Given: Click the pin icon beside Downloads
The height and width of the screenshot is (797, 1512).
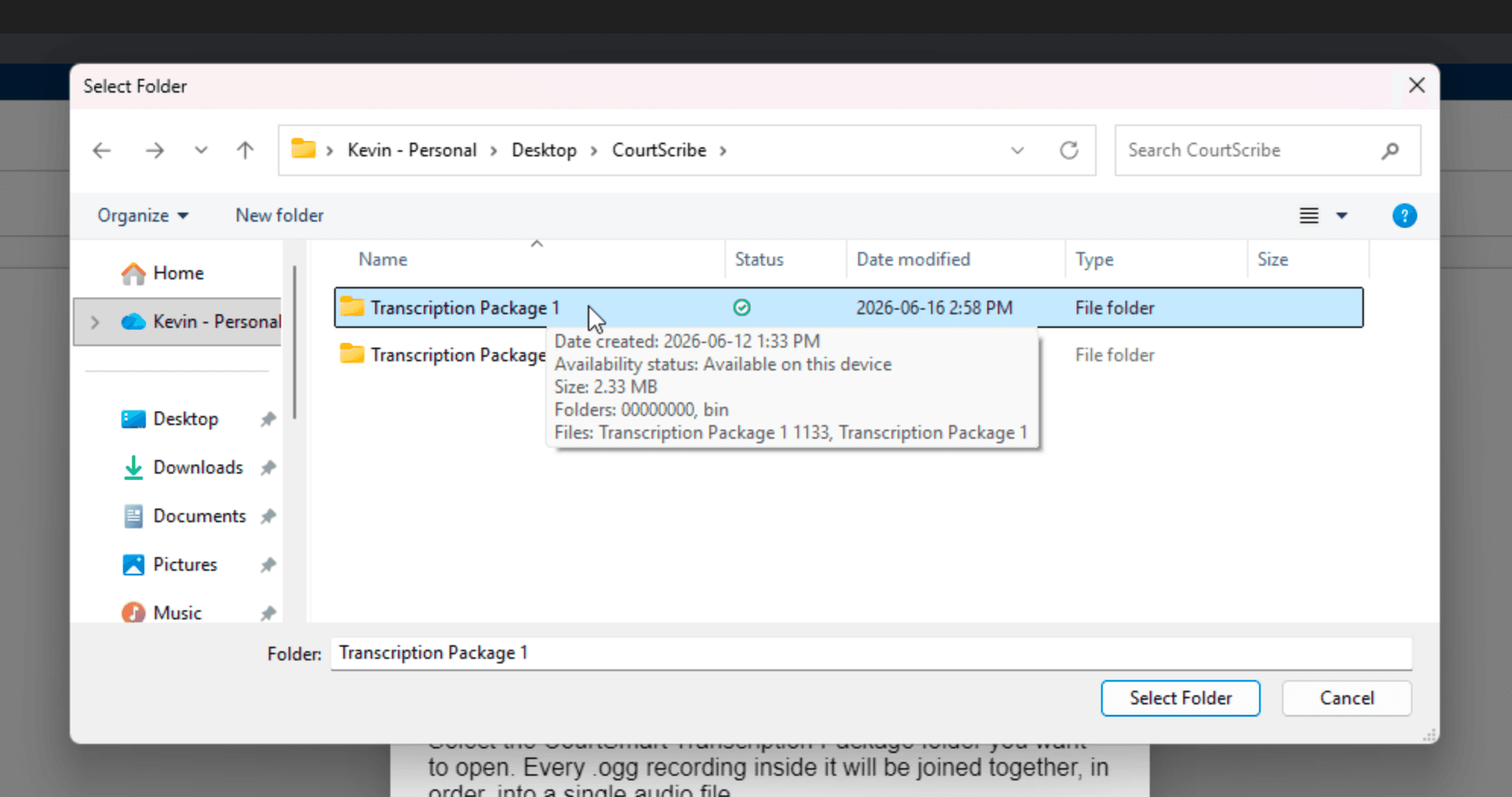Looking at the screenshot, I should [268, 468].
